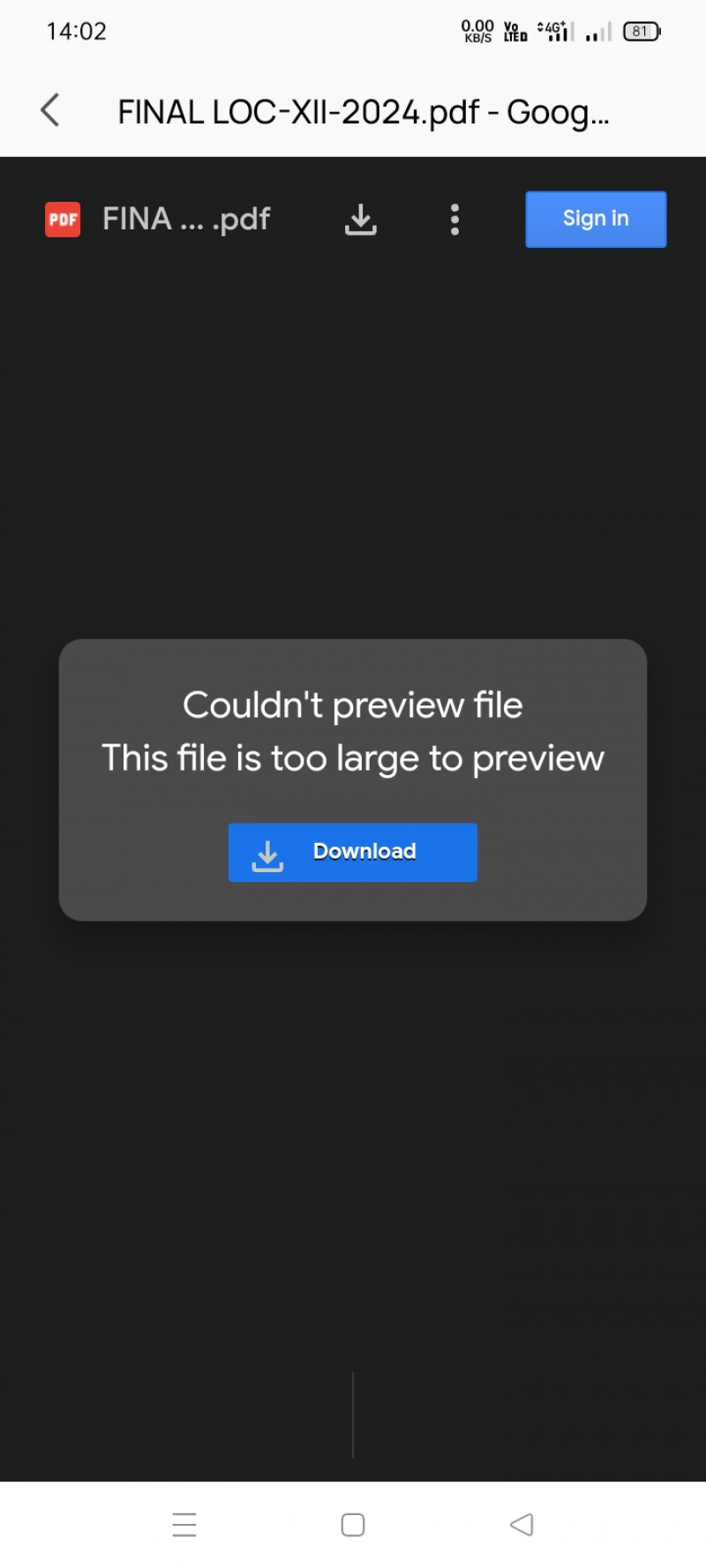Tap the "This file is too large to preview" message

click(x=353, y=758)
